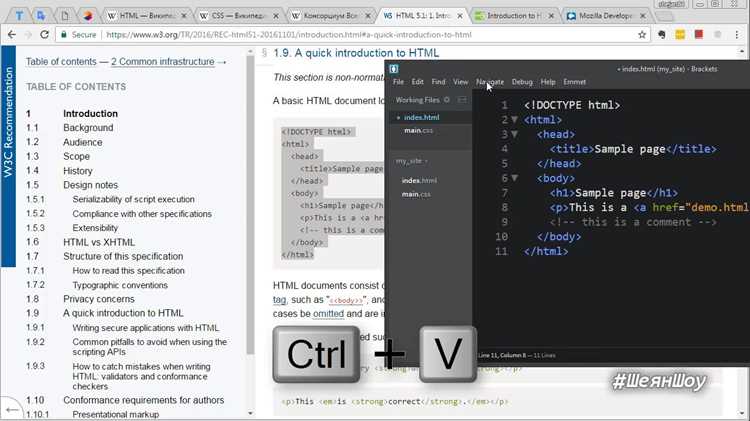The height and width of the screenshot is (421, 750).
Task: Close the HTML 5.1 browser tab
Action: click(x=460, y=16)
